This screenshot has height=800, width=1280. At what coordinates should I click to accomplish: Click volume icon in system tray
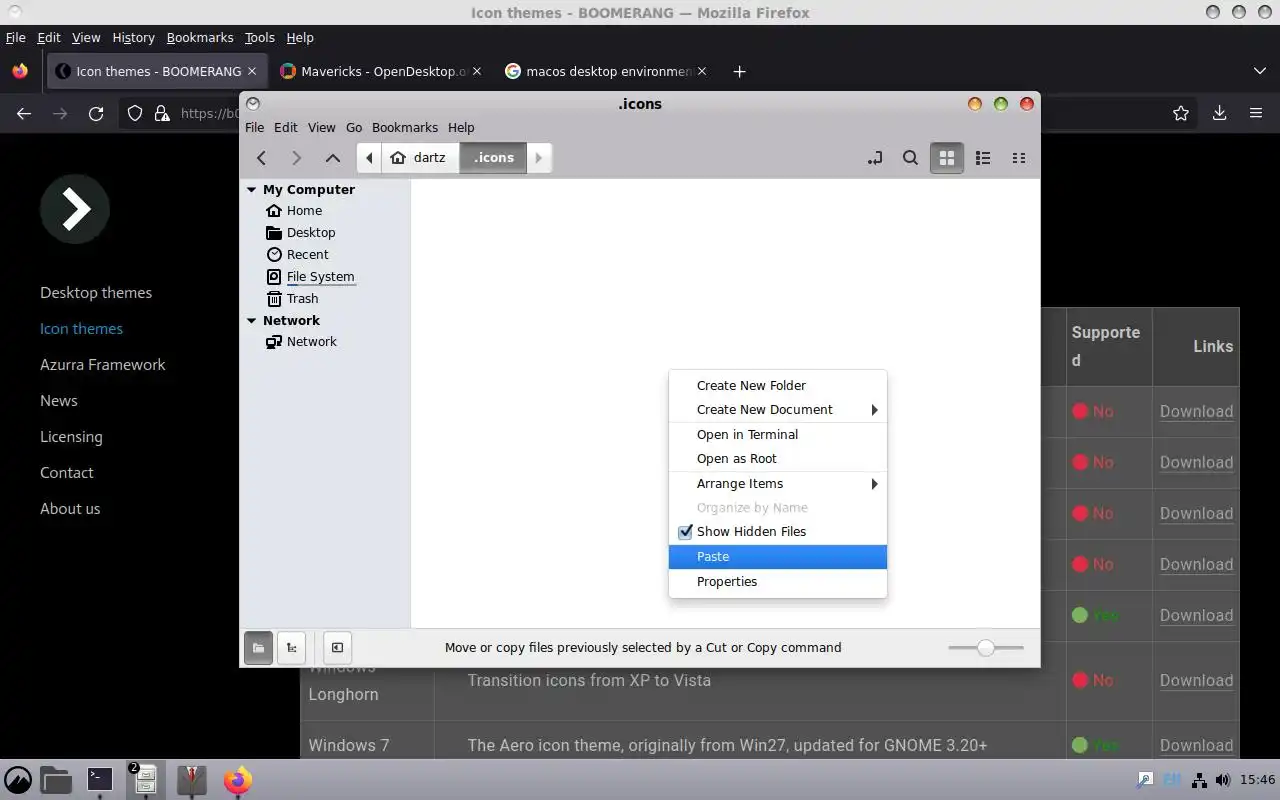1222,780
